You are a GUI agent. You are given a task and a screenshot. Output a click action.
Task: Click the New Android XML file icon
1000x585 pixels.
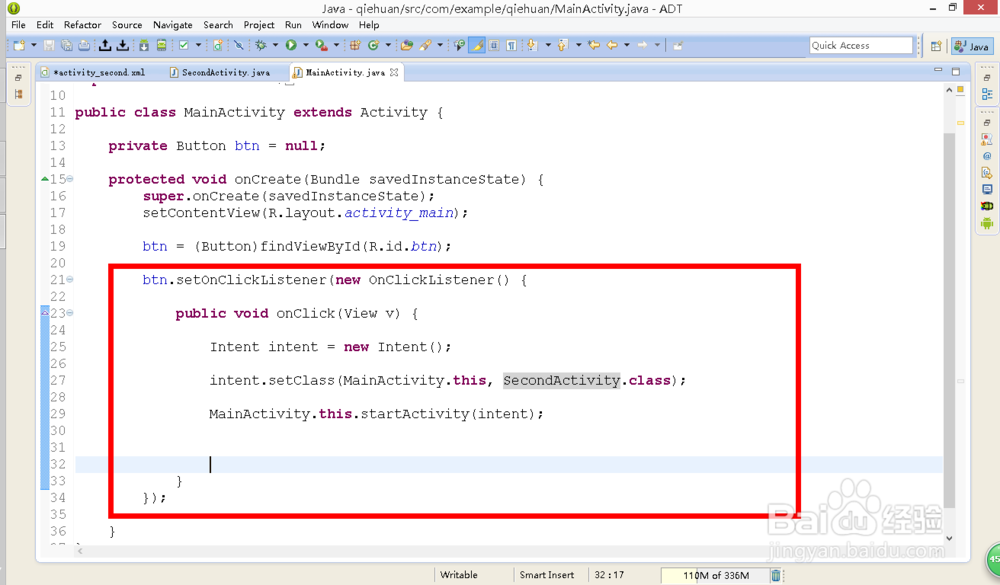[218, 45]
